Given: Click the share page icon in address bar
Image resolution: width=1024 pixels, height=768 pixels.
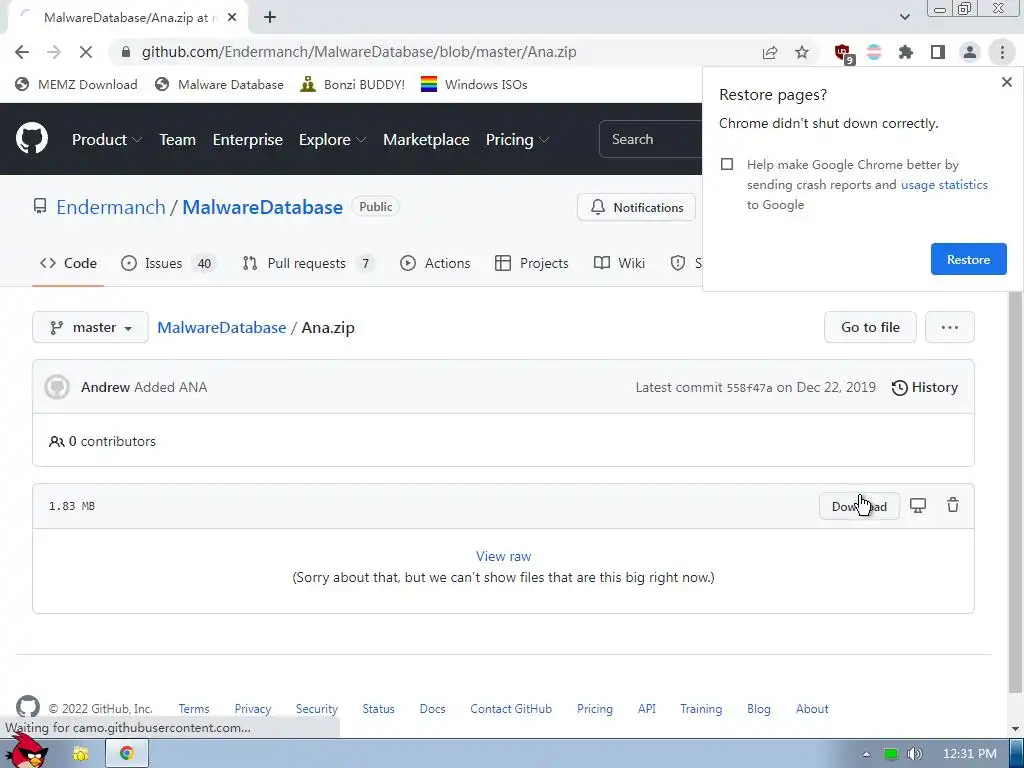Looking at the screenshot, I should [770, 52].
